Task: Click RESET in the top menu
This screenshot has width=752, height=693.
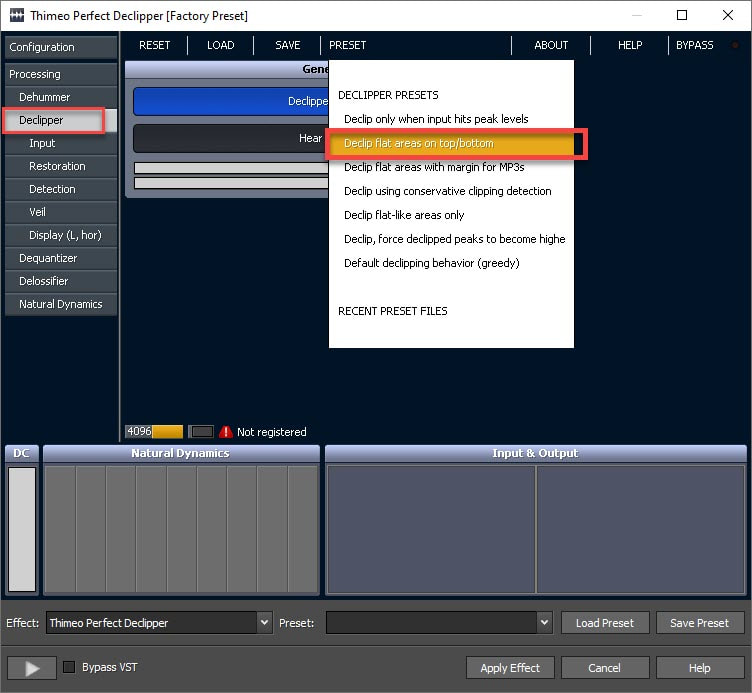Action: pyautogui.click(x=154, y=45)
